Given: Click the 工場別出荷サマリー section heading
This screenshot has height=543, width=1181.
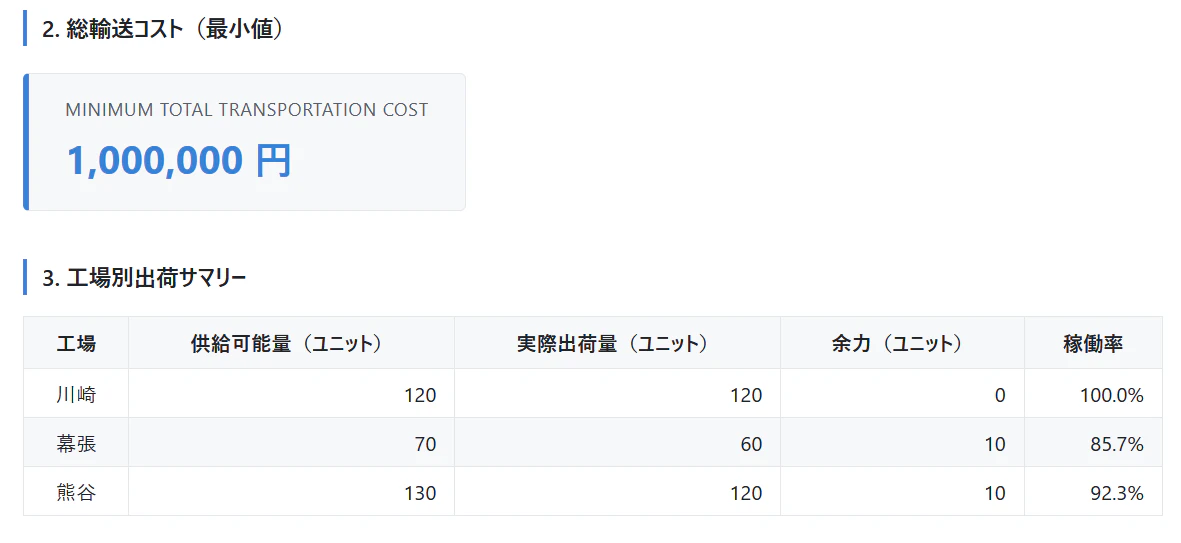Looking at the screenshot, I should [145, 278].
